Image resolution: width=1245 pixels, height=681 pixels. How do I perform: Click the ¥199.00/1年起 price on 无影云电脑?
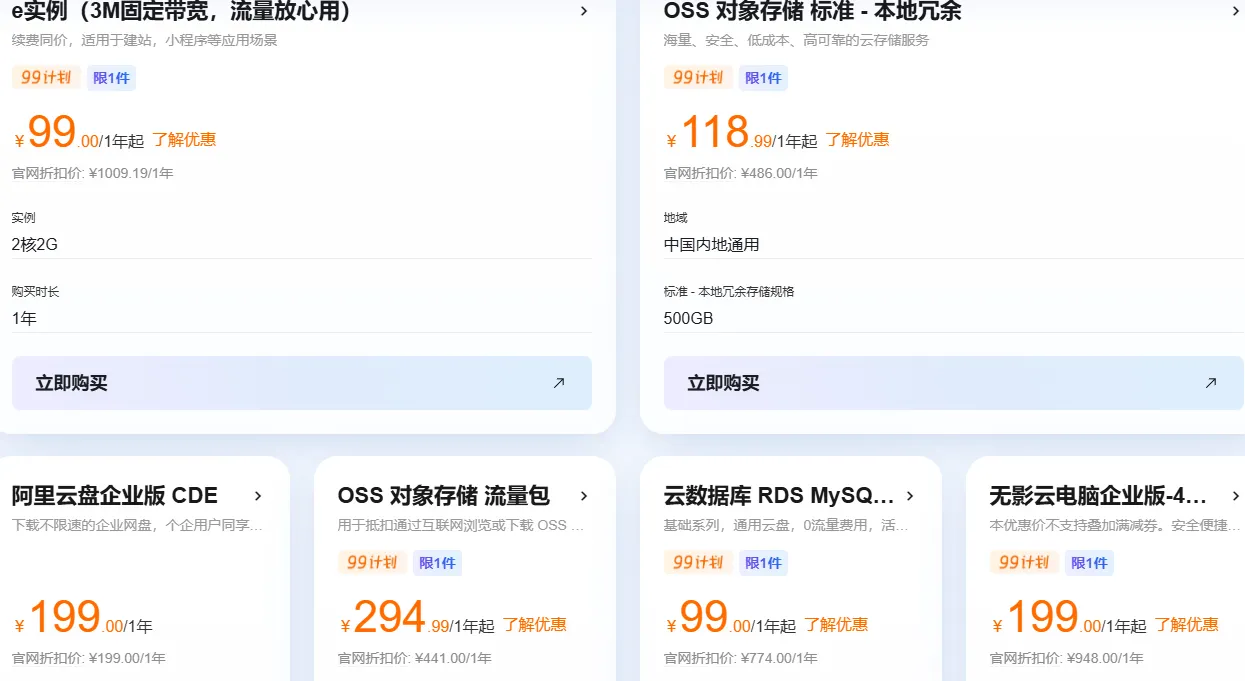tap(1069, 618)
